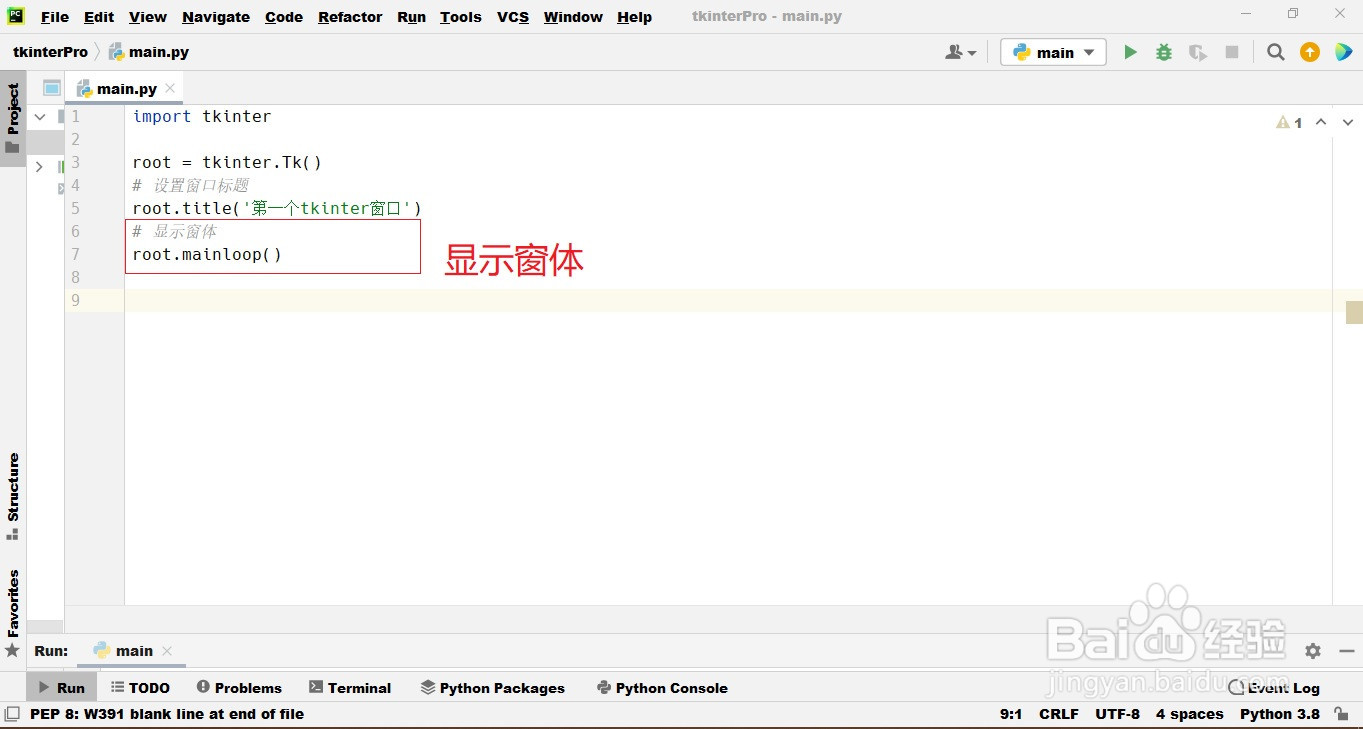
Task: Open Search Everywhere magnifier
Action: point(1275,51)
